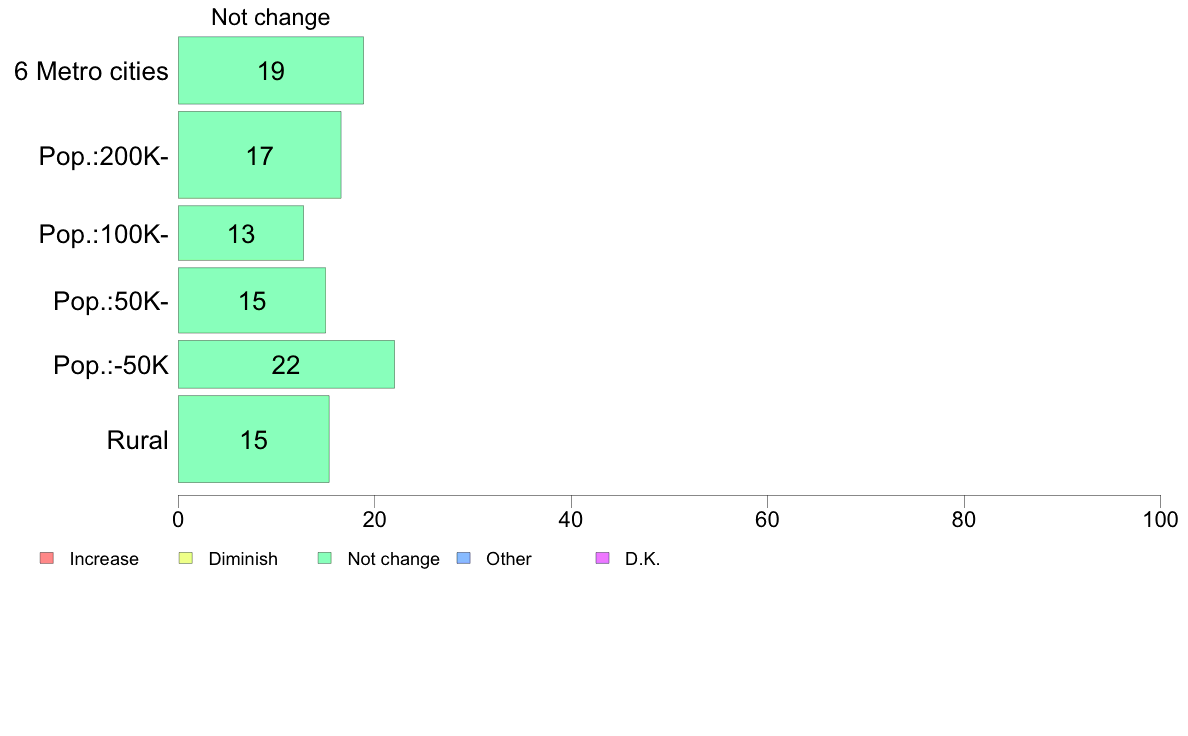Click the red Increase legend swatch
The height and width of the screenshot is (736, 1188).
click(47, 559)
